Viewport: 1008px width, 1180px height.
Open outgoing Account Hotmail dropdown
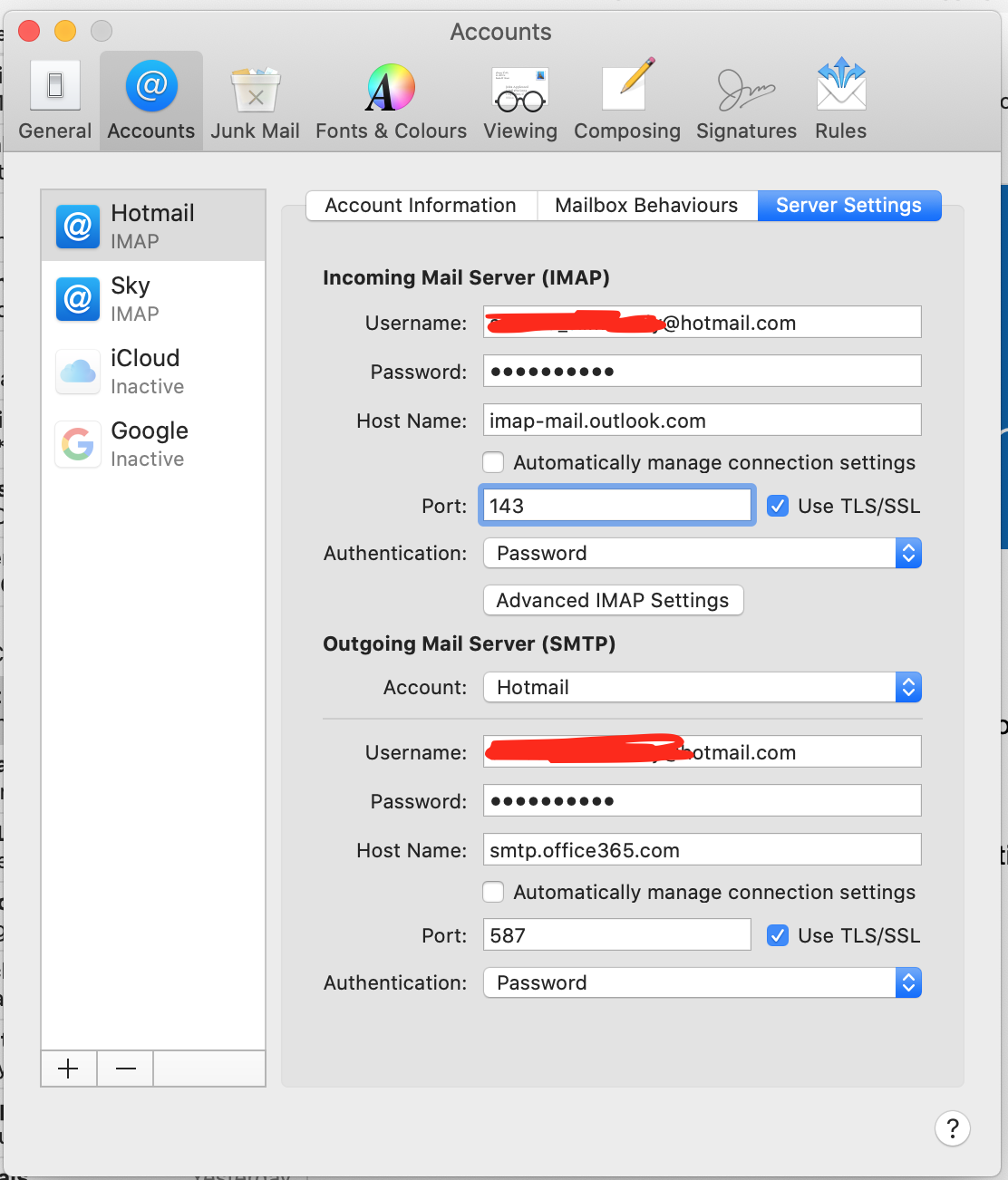[703, 687]
